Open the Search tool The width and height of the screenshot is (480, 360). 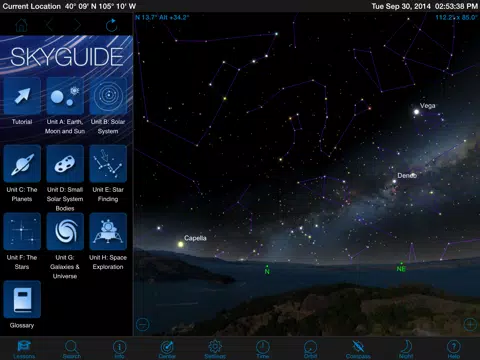click(x=72, y=349)
